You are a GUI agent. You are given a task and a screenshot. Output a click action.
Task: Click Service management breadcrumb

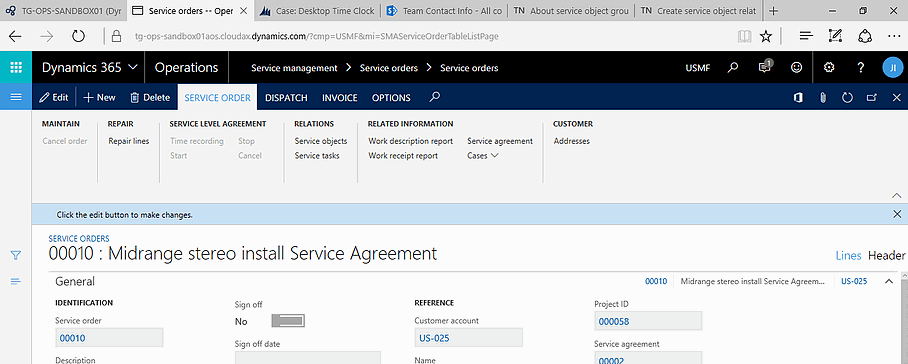(294, 68)
